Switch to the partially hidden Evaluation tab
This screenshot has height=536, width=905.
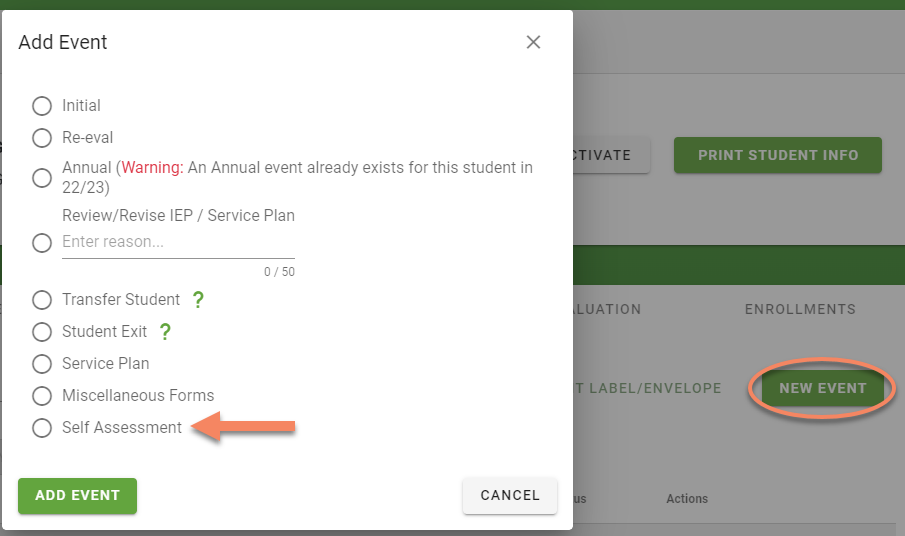(x=607, y=309)
